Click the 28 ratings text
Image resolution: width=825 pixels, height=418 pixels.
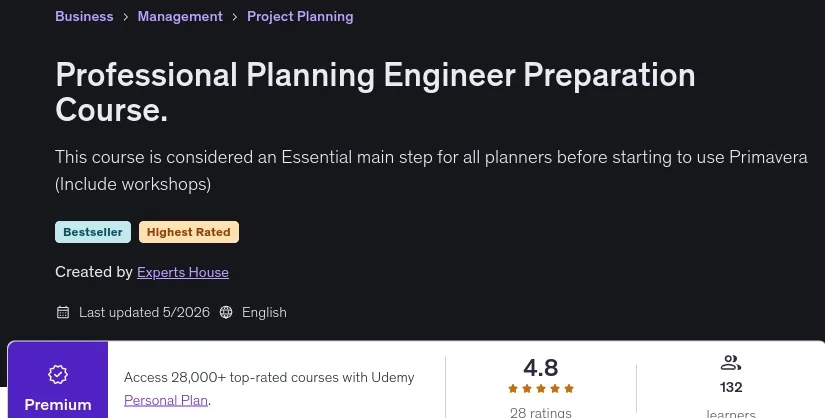pyautogui.click(x=541, y=412)
